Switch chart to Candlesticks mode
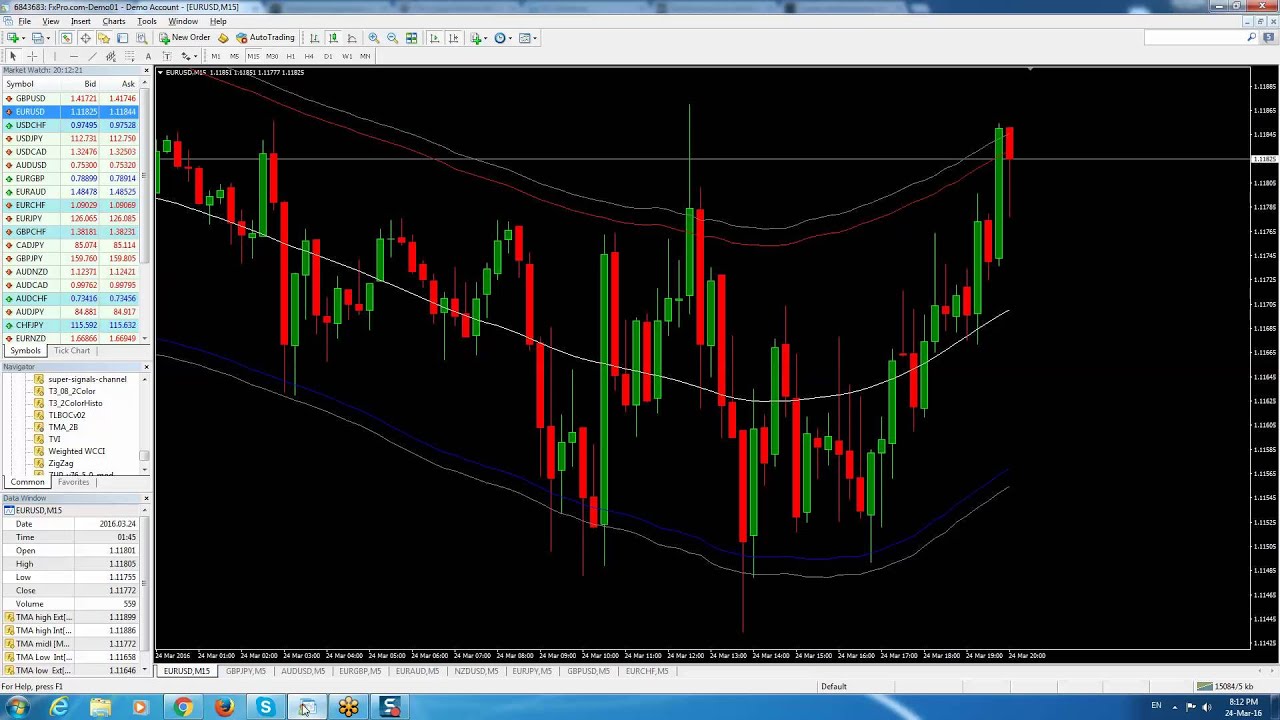 coord(333,38)
